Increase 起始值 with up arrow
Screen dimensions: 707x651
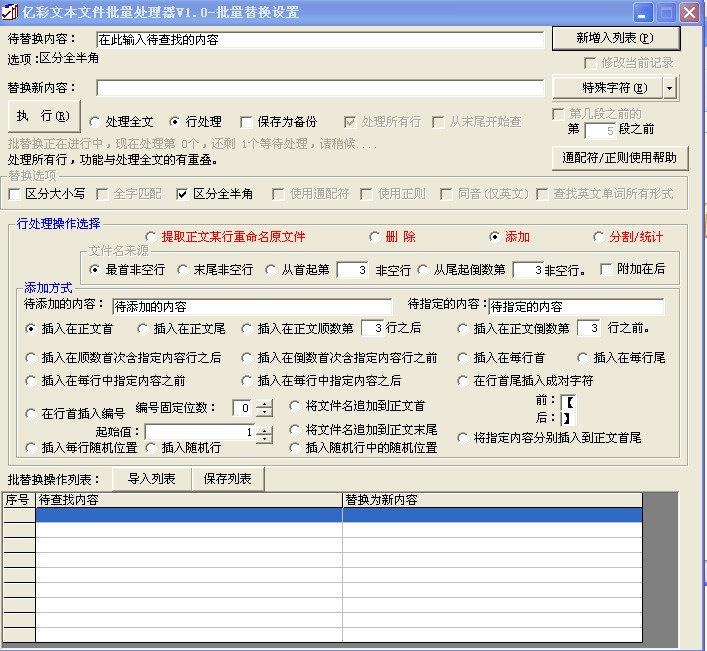pyautogui.click(x=264, y=431)
